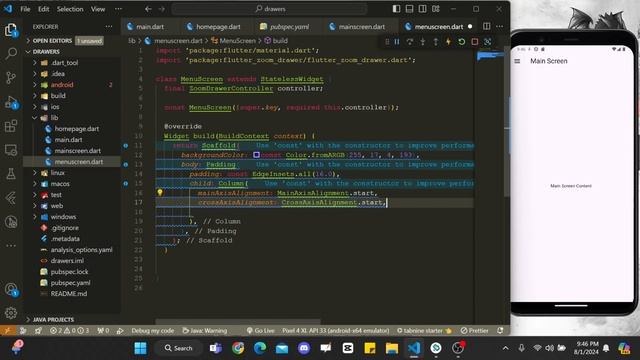Viewport: 640px width, 360px height.
Task: Expand the Java Projects section
Action: pos(53,320)
